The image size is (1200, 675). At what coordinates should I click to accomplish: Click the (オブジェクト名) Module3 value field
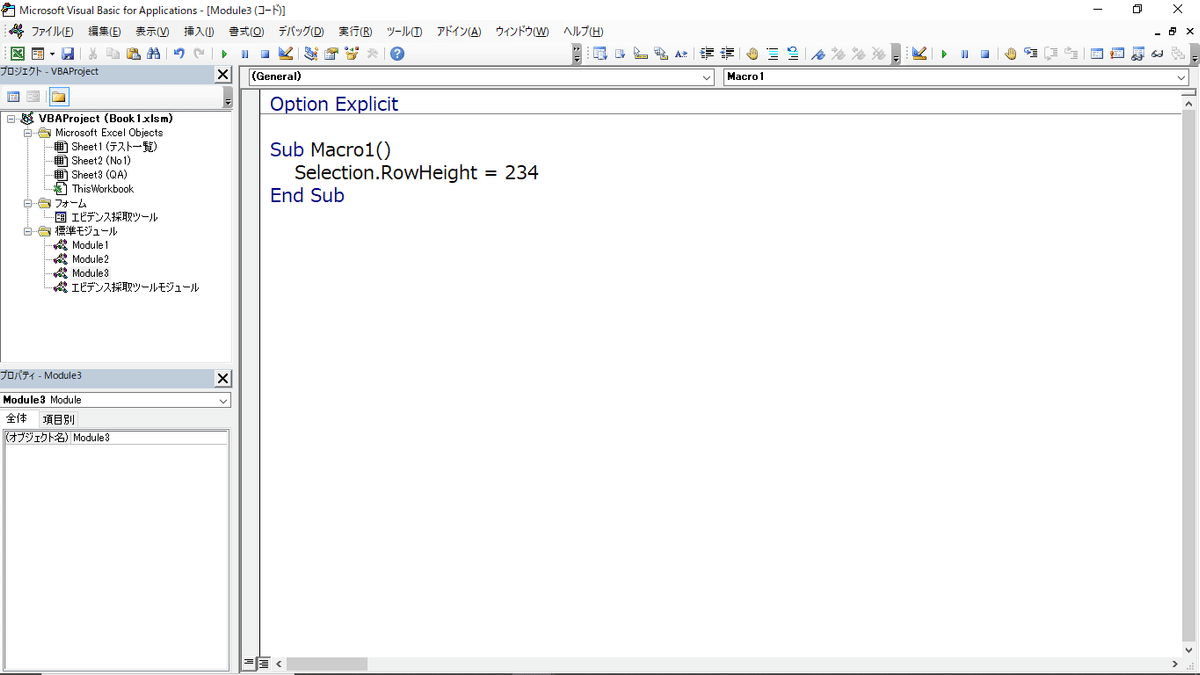pos(149,437)
